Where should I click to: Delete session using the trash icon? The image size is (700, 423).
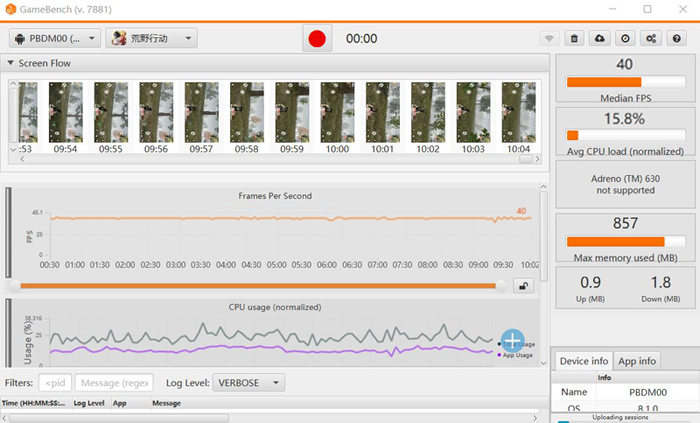(574, 39)
